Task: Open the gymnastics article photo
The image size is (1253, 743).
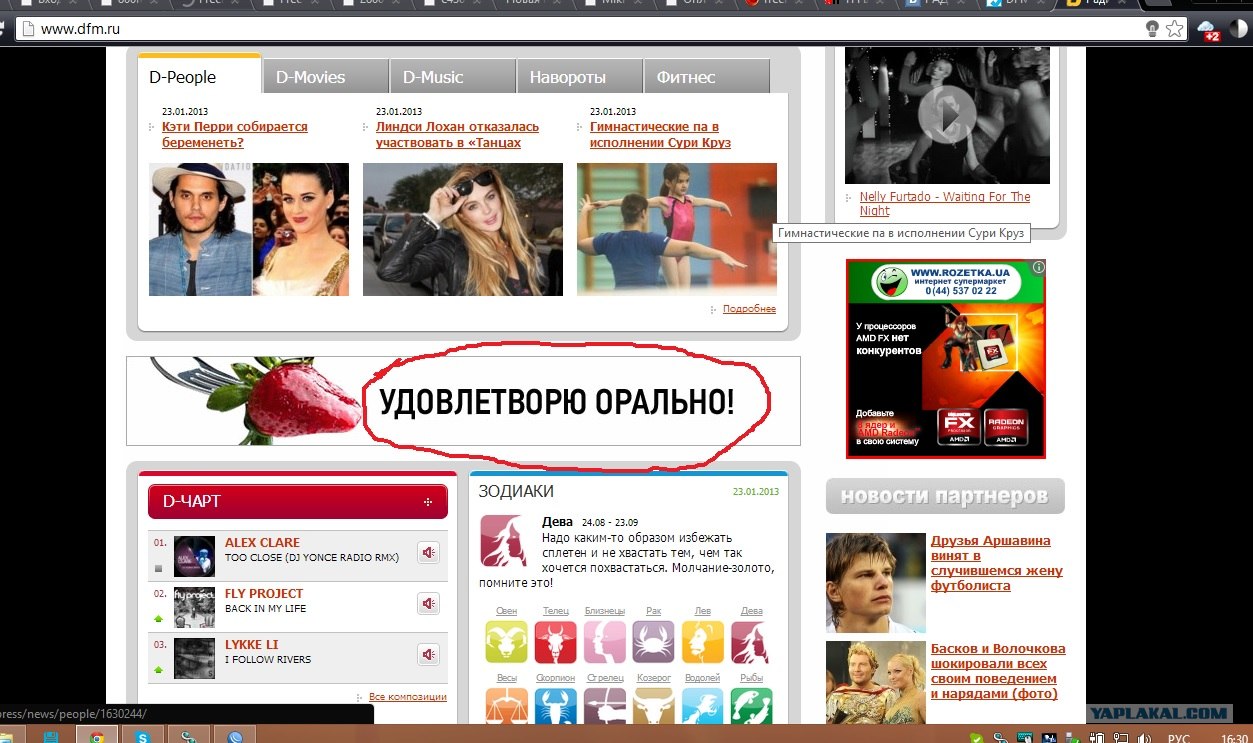Action: click(677, 230)
